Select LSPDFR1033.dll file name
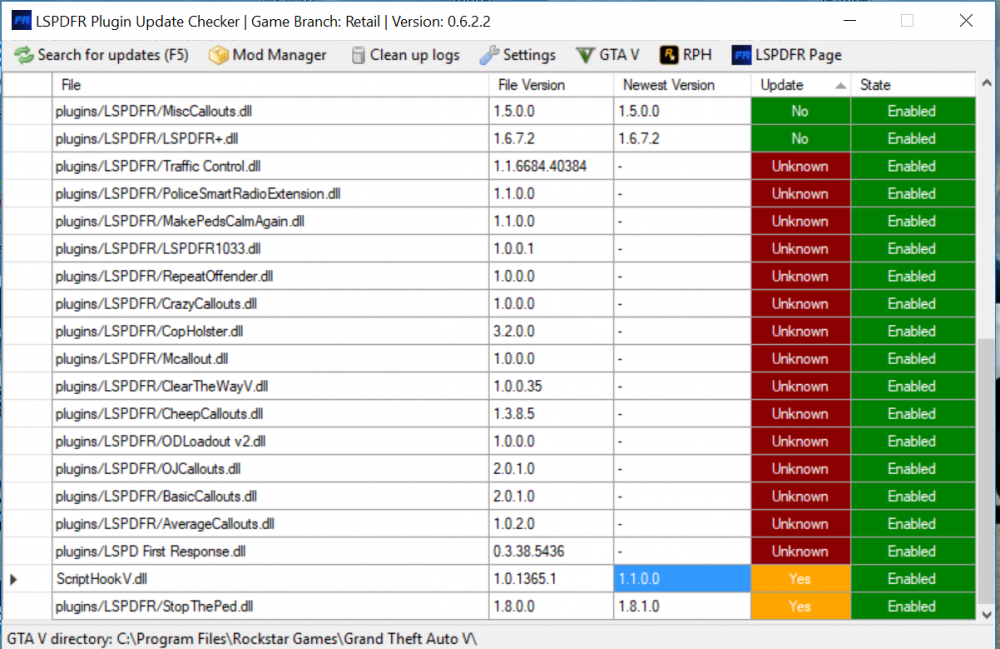Image resolution: width=1000 pixels, height=649 pixels. [x=158, y=249]
